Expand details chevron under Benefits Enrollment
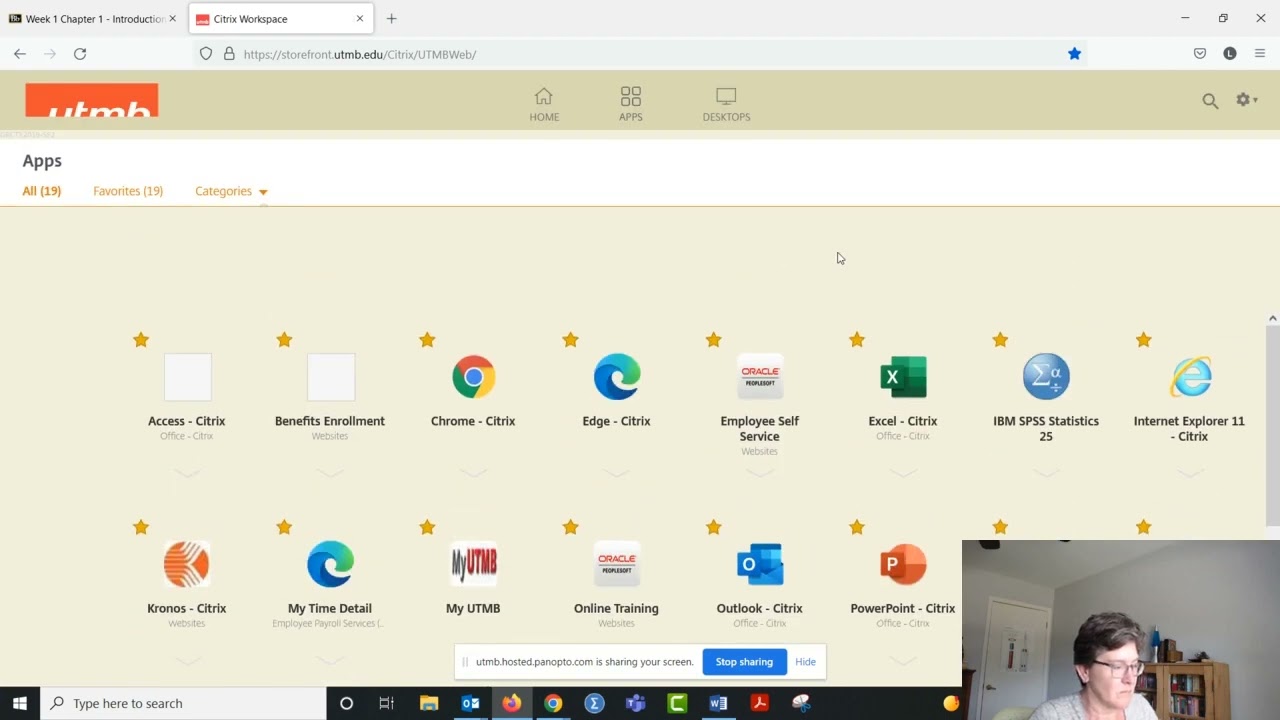Screen dimensions: 1280x720 pyautogui.click(x=330, y=473)
